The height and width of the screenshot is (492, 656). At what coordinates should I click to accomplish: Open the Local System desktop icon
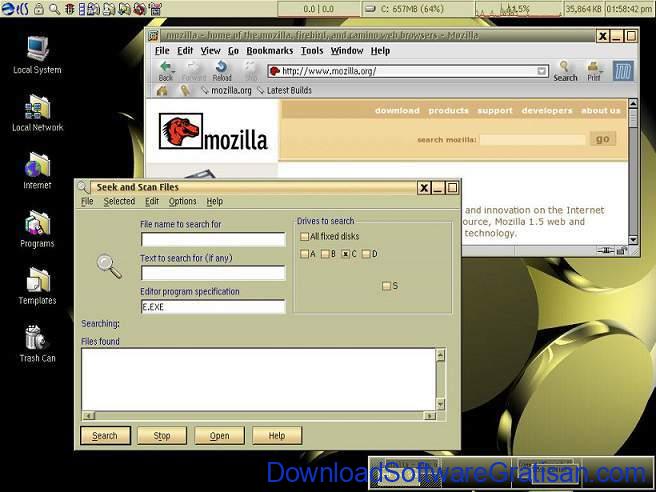[37, 55]
